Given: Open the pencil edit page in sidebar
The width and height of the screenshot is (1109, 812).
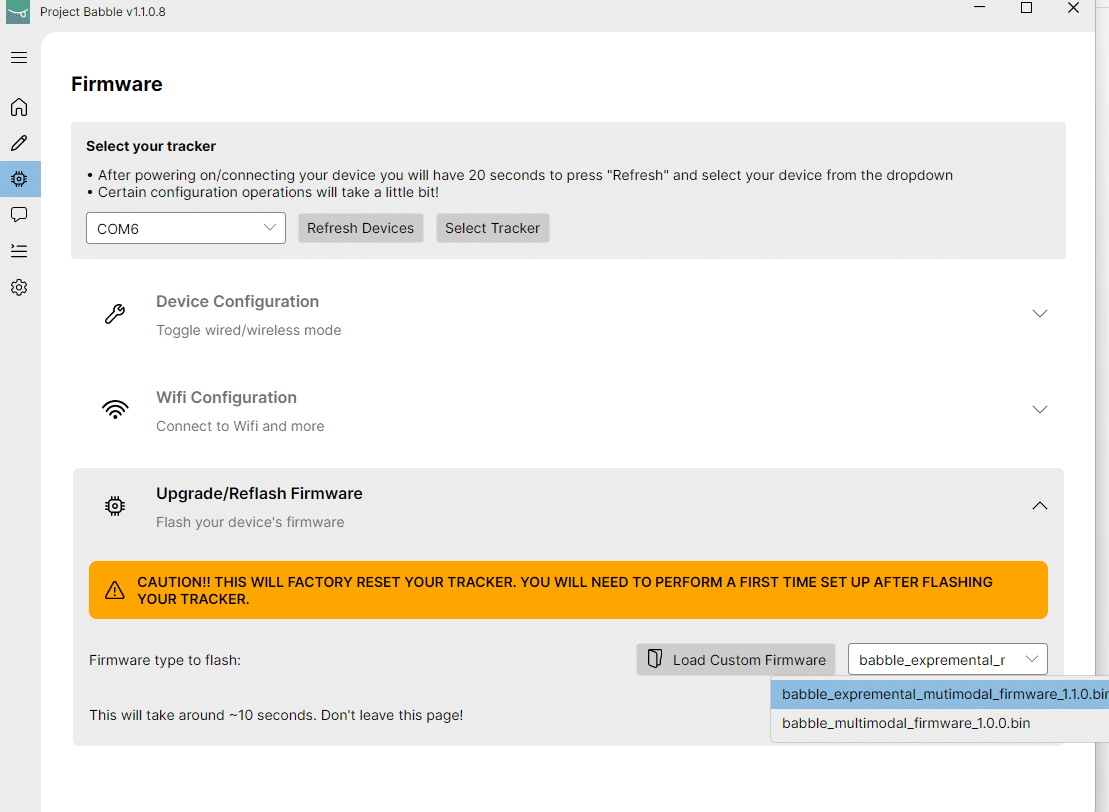Looking at the screenshot, I should click(x=19, y=143).
